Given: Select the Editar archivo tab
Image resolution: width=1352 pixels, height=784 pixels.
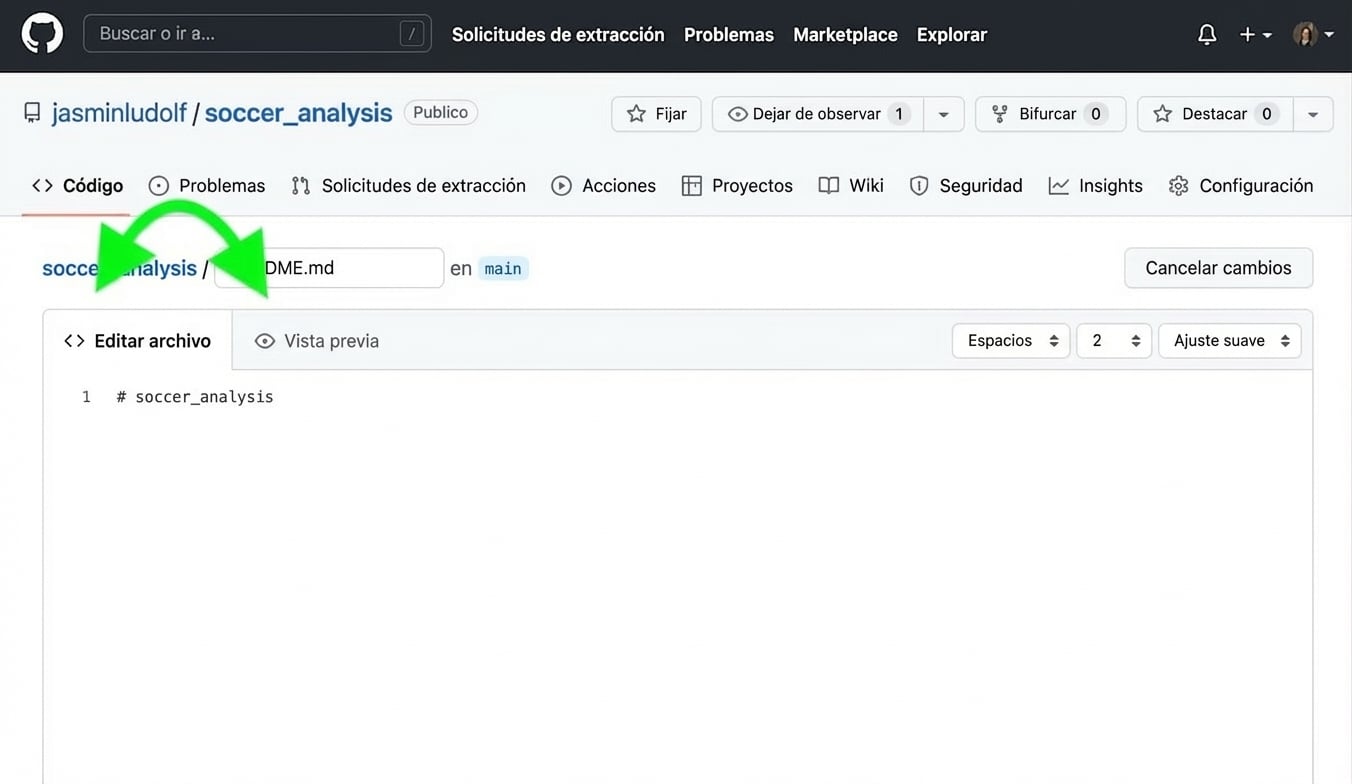Looking at the screenshot, I should pos(138,341).
